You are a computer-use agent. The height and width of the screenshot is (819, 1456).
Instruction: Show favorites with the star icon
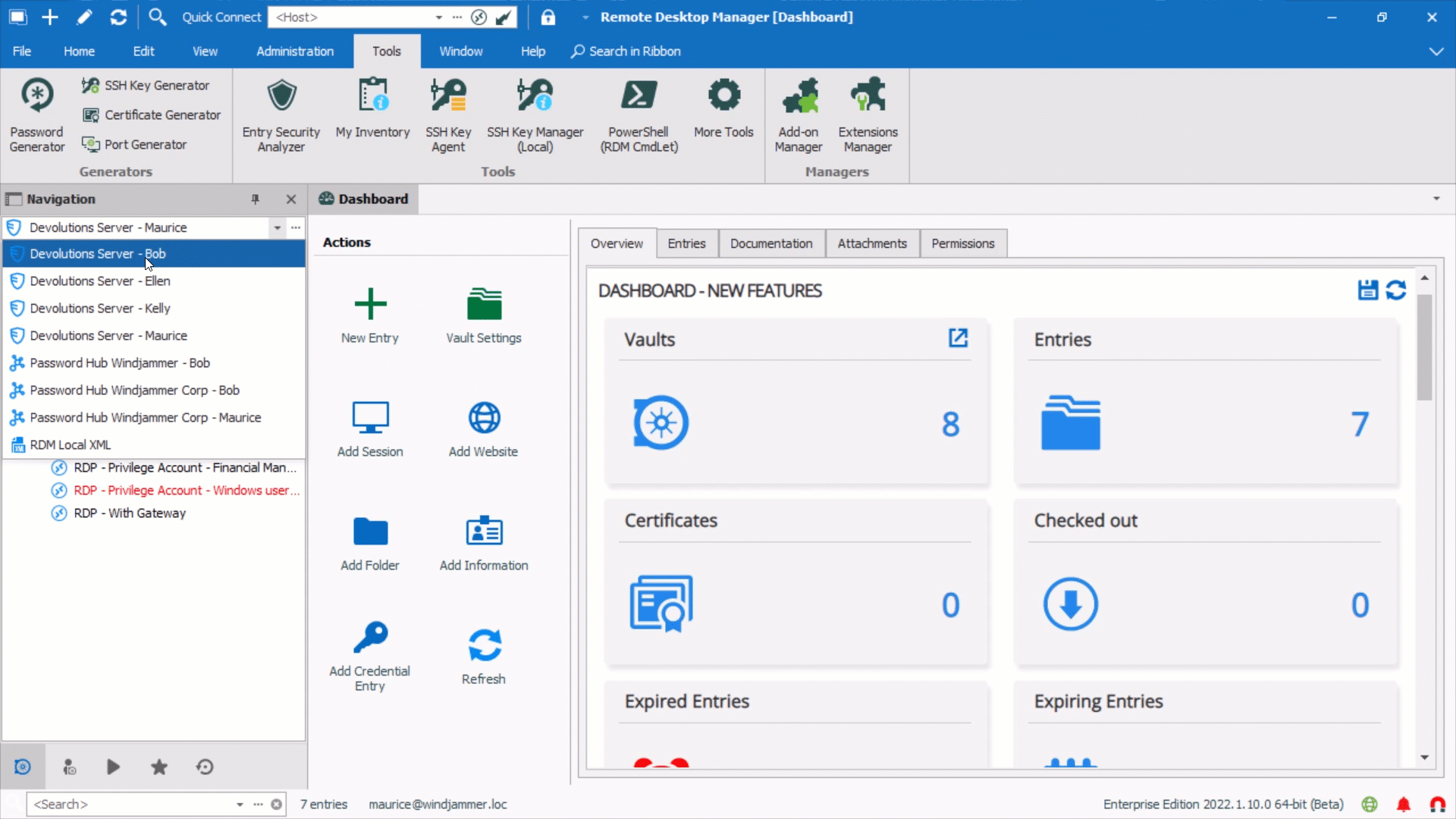click(x=158, y=767)
